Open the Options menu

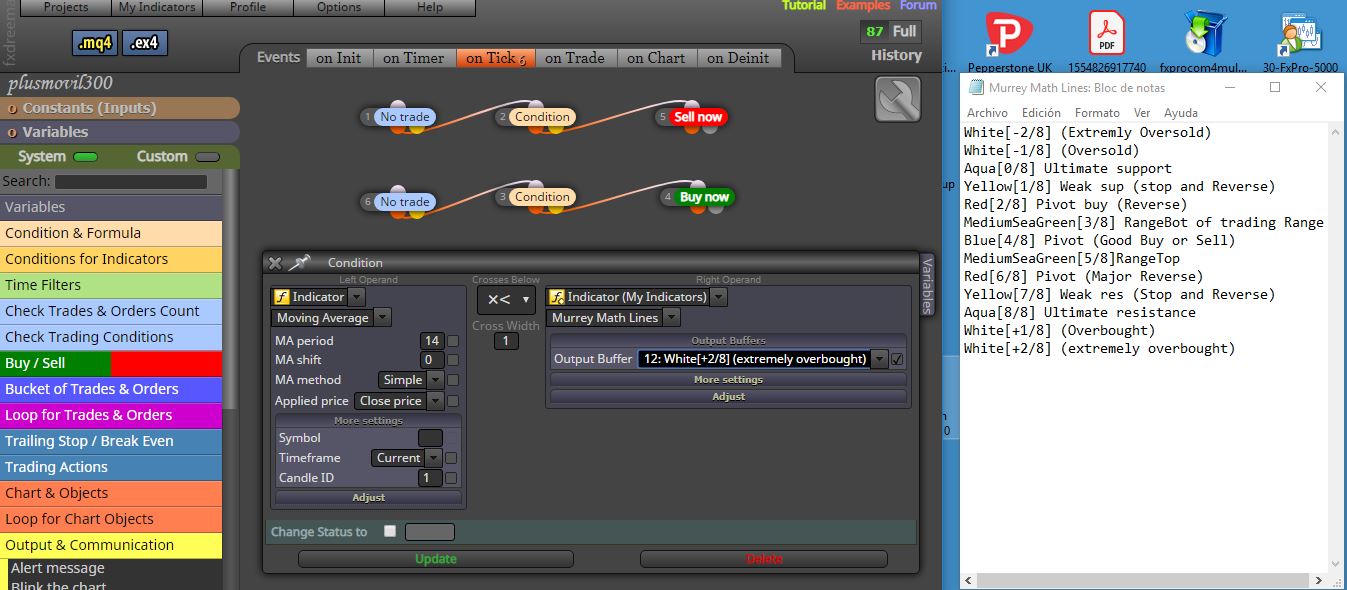point(339,7)
